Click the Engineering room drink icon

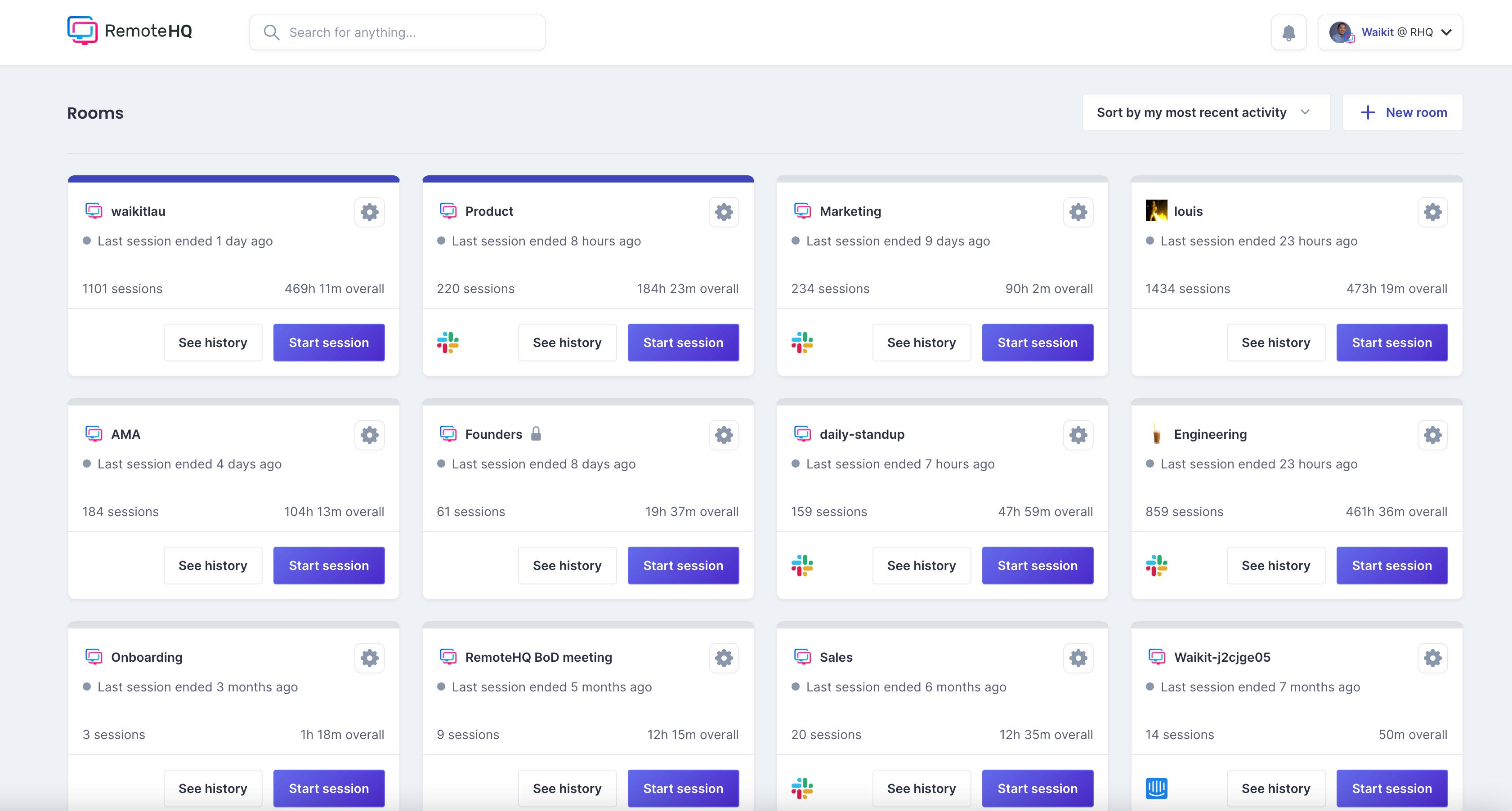tap(1156, 434)
